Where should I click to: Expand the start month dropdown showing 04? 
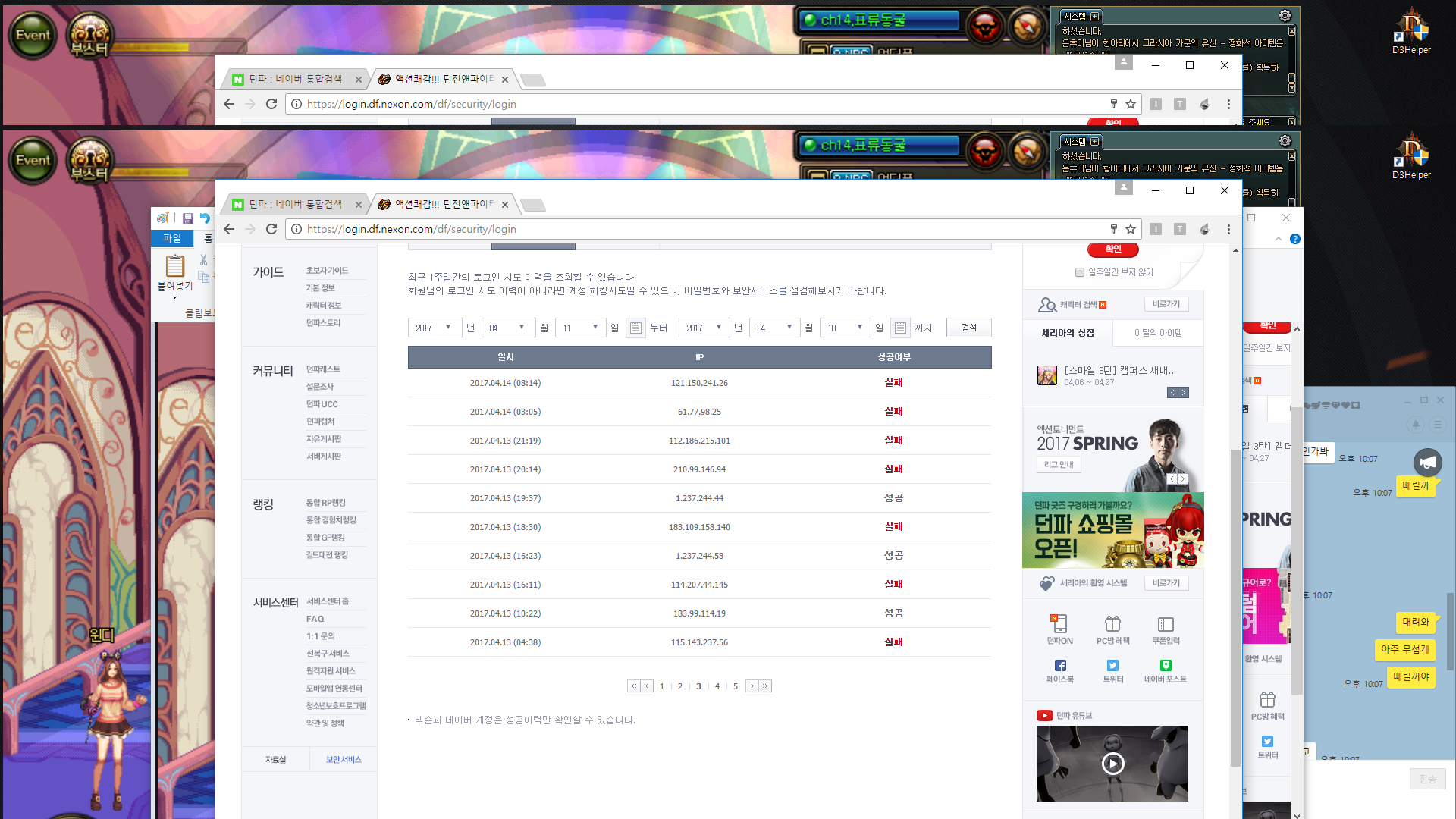[x=507, y=328]
